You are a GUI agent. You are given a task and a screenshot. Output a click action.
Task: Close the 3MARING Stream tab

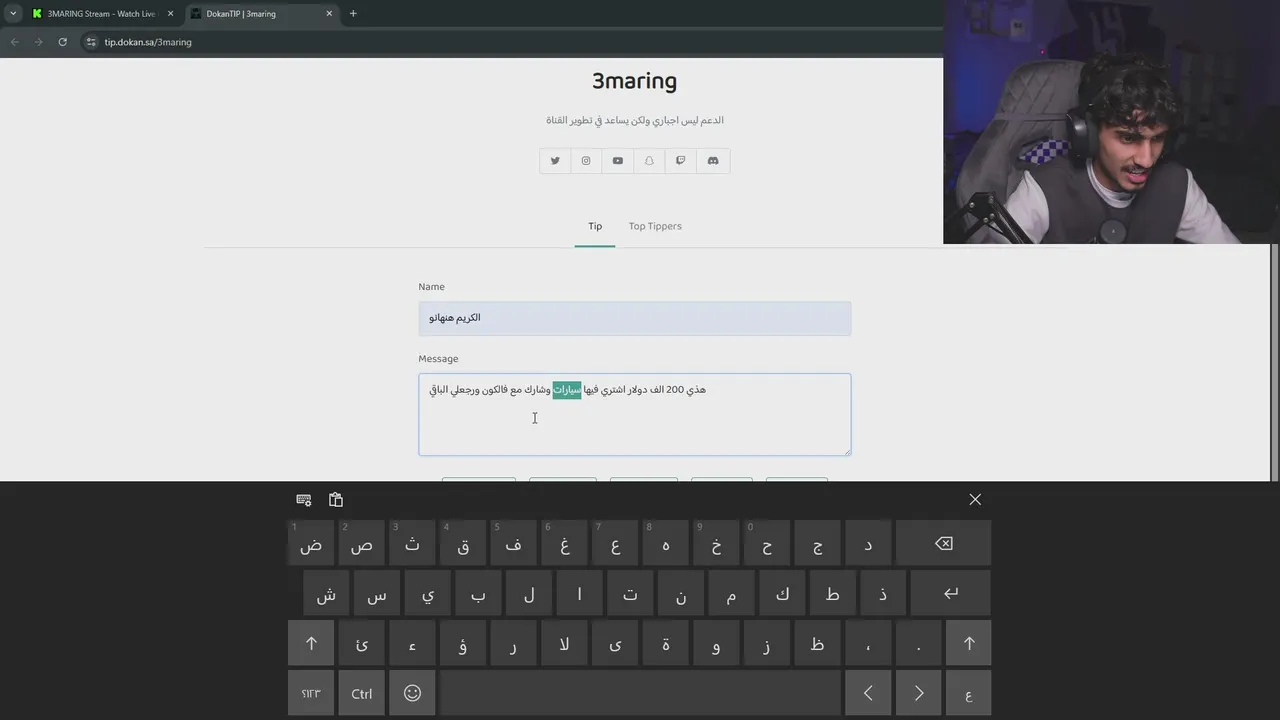170,14
